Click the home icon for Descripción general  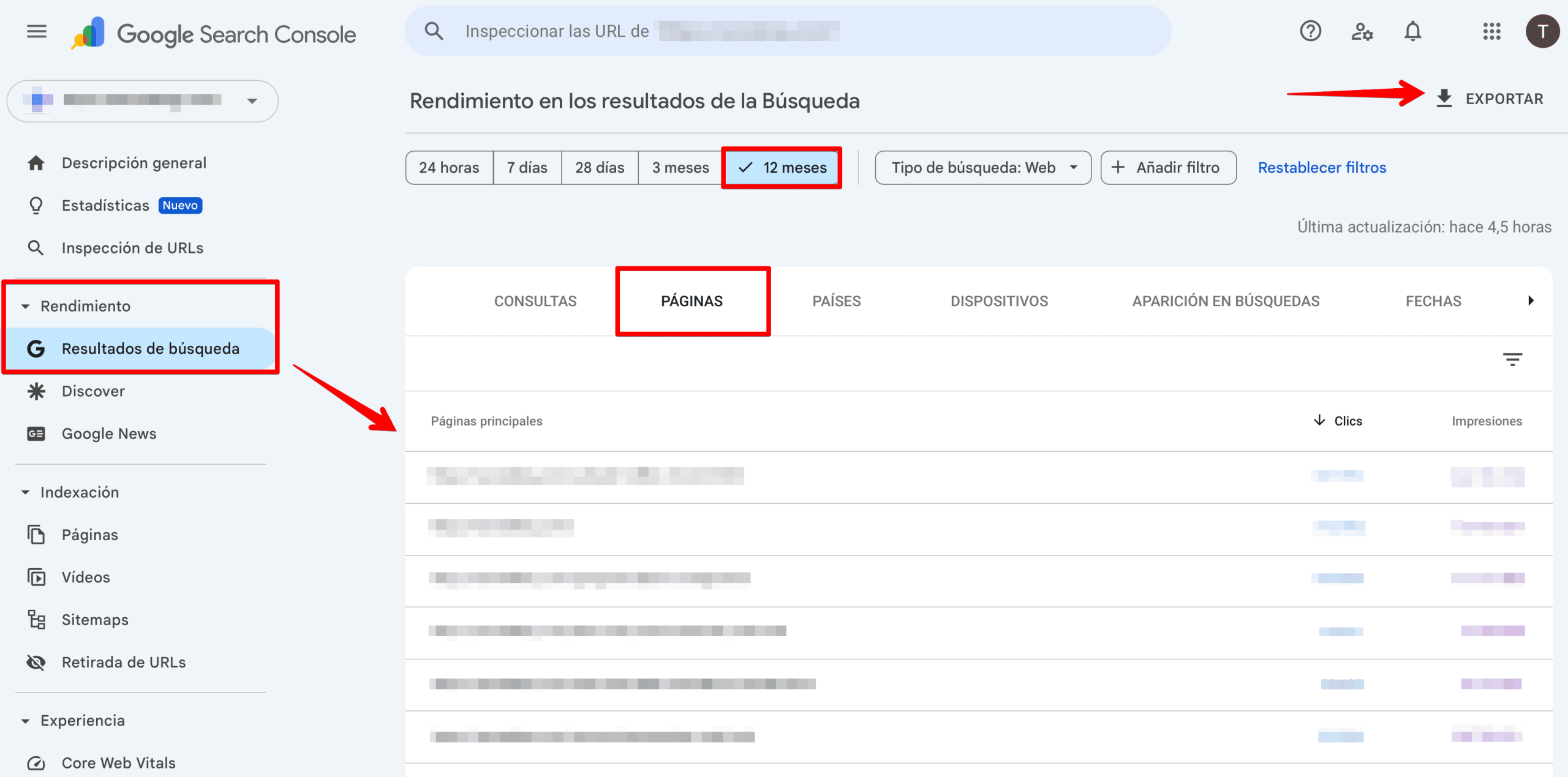tap(36, 163)
